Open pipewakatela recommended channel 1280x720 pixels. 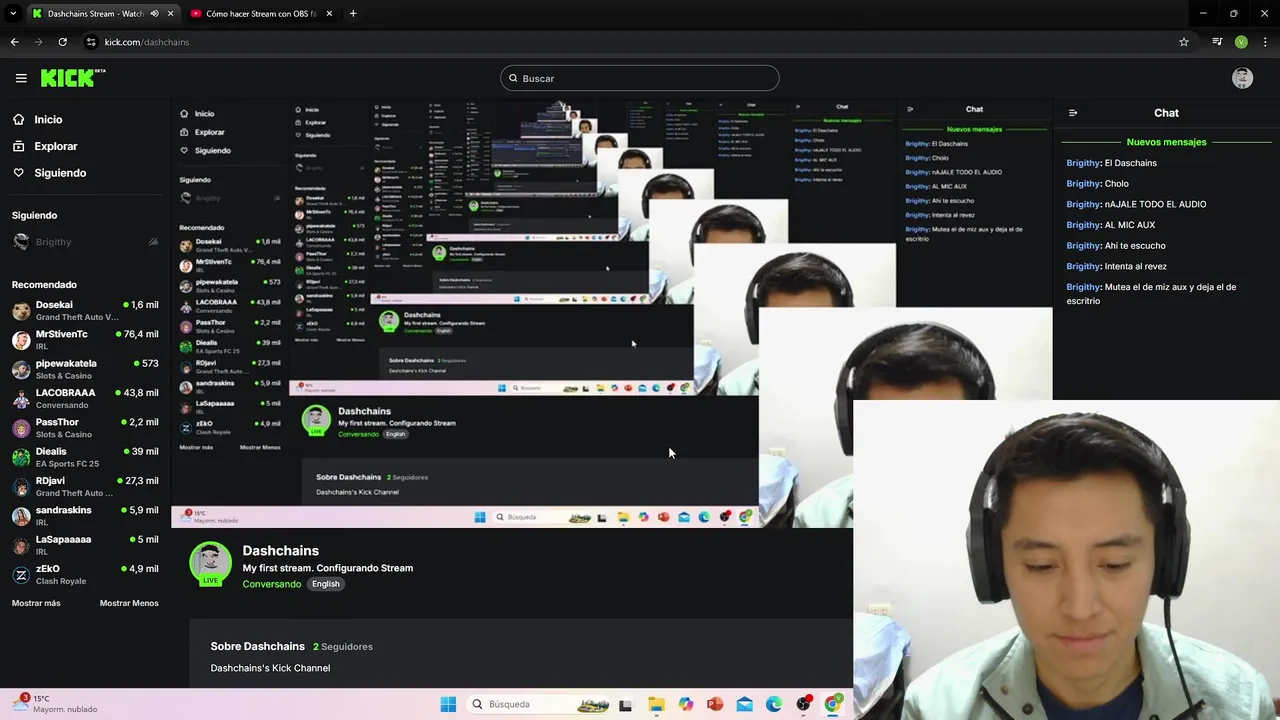point(85,369)
